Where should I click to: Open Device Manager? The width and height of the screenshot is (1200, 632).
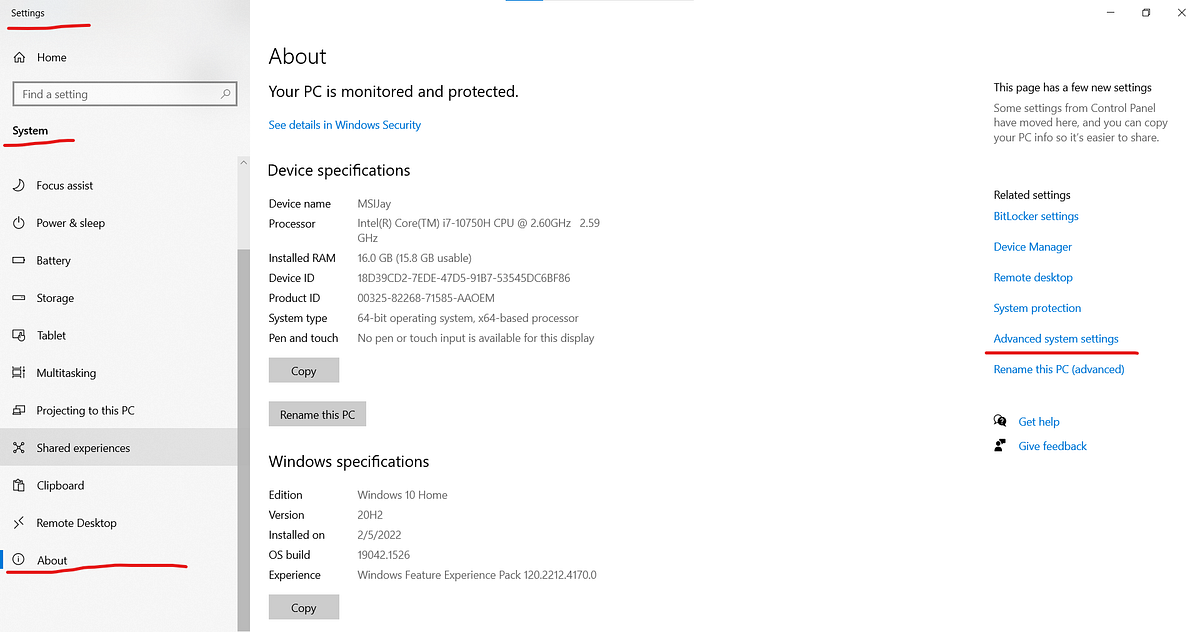click(1032, 246)
